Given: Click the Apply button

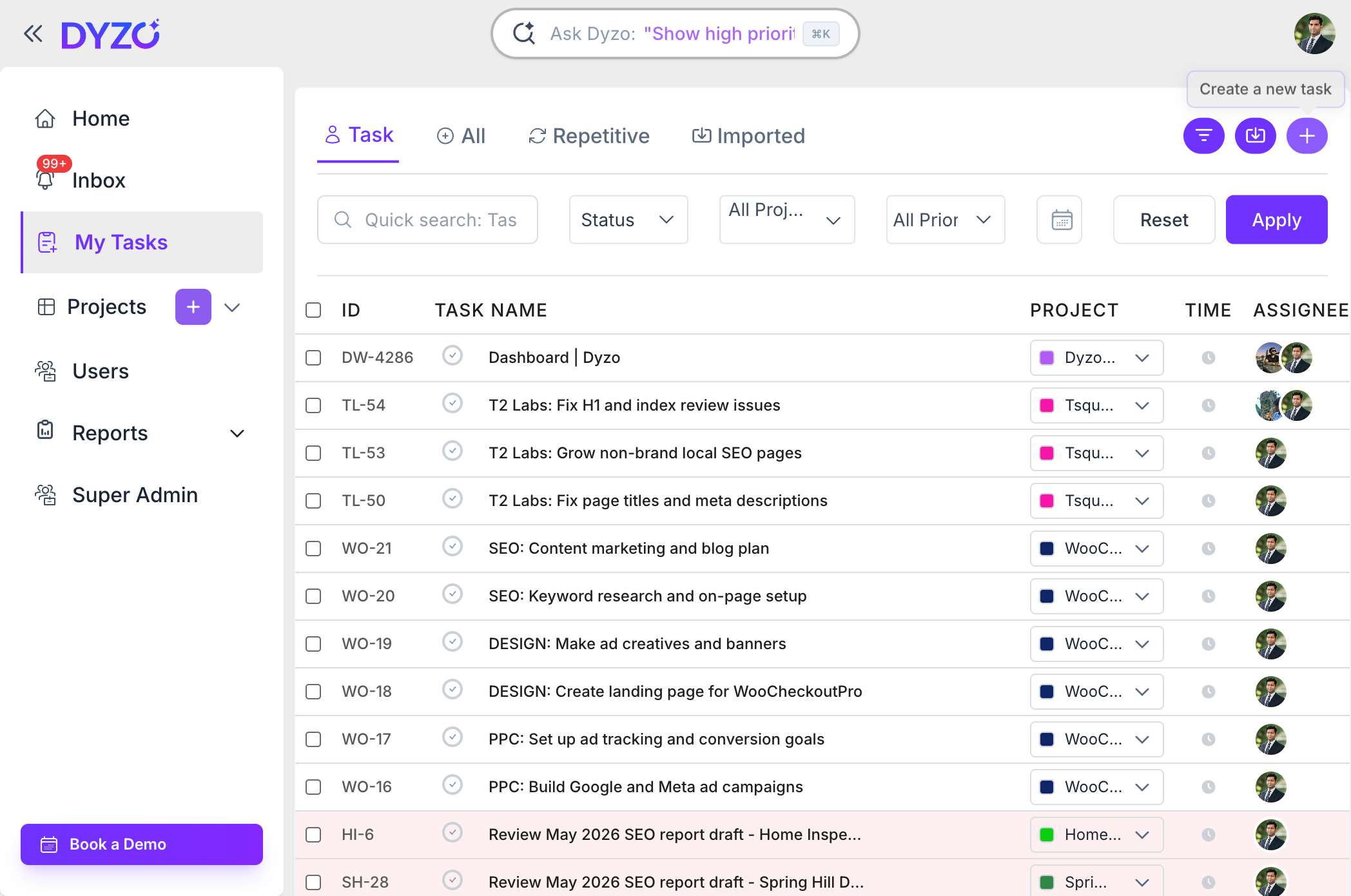Looking at the screenshot, I should [1277, 220].
